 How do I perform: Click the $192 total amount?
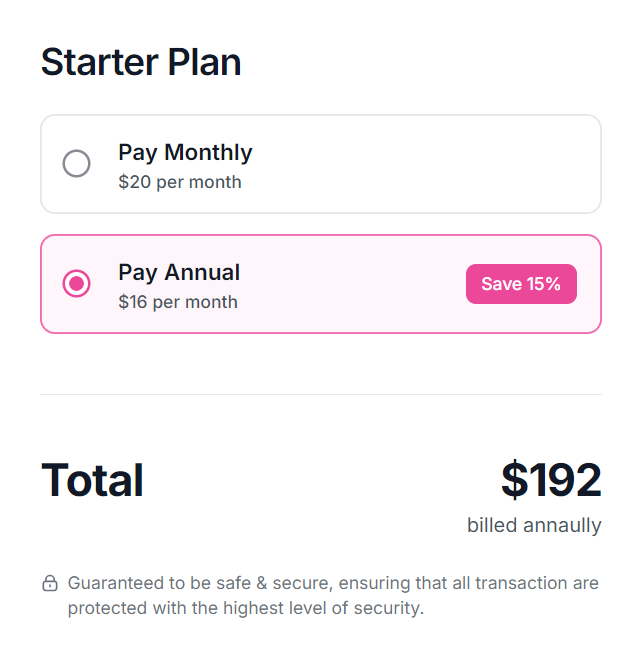(x=551, y=480)
